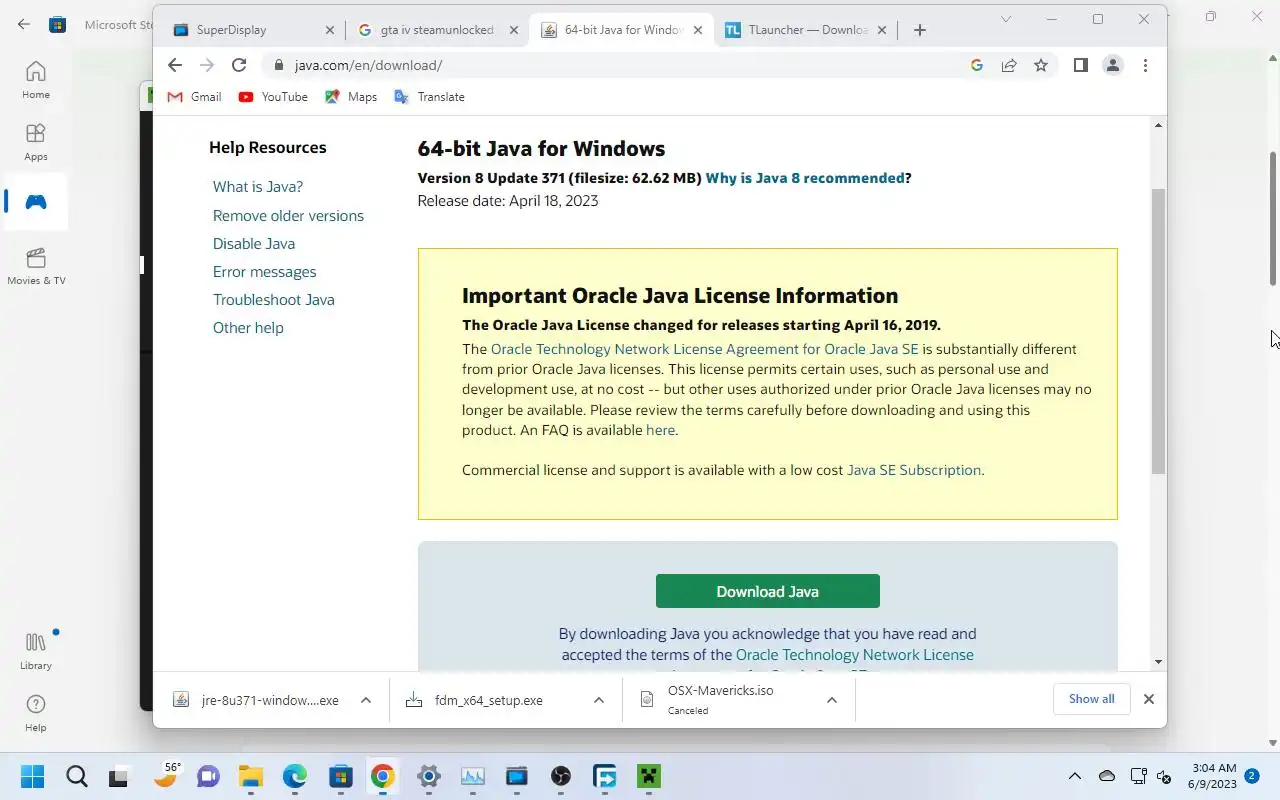Open taskbar Search
The image size is (1280, 800).
76,777
